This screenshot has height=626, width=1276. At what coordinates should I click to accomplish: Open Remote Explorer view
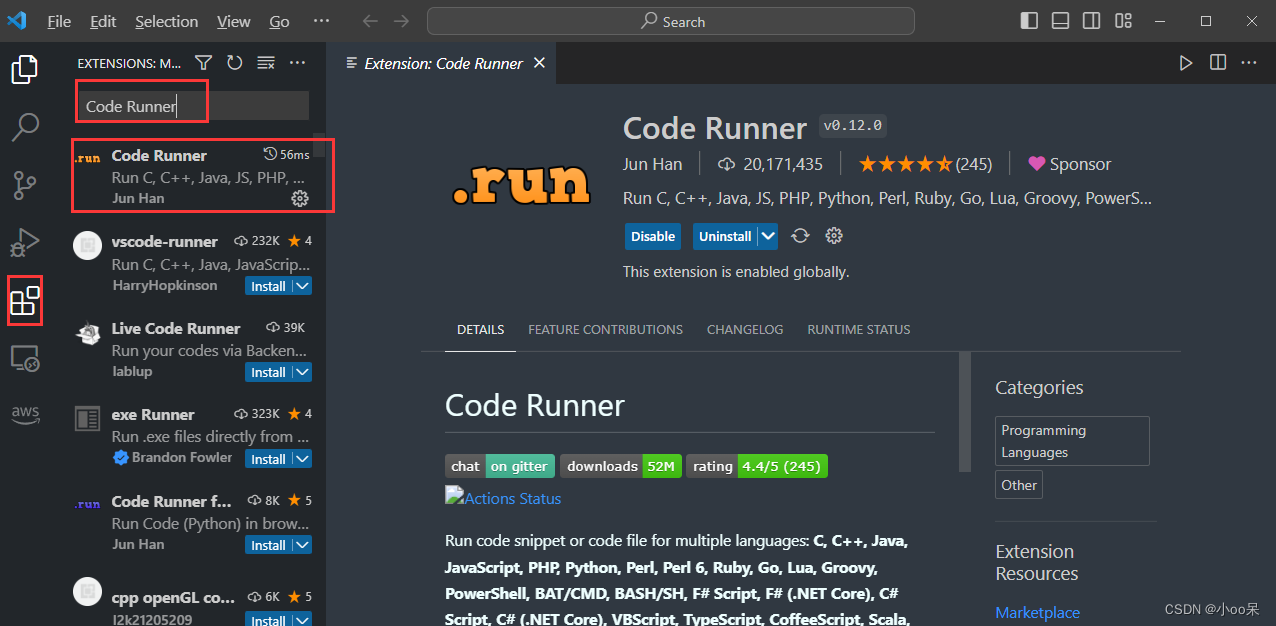[x=24, y=358]
